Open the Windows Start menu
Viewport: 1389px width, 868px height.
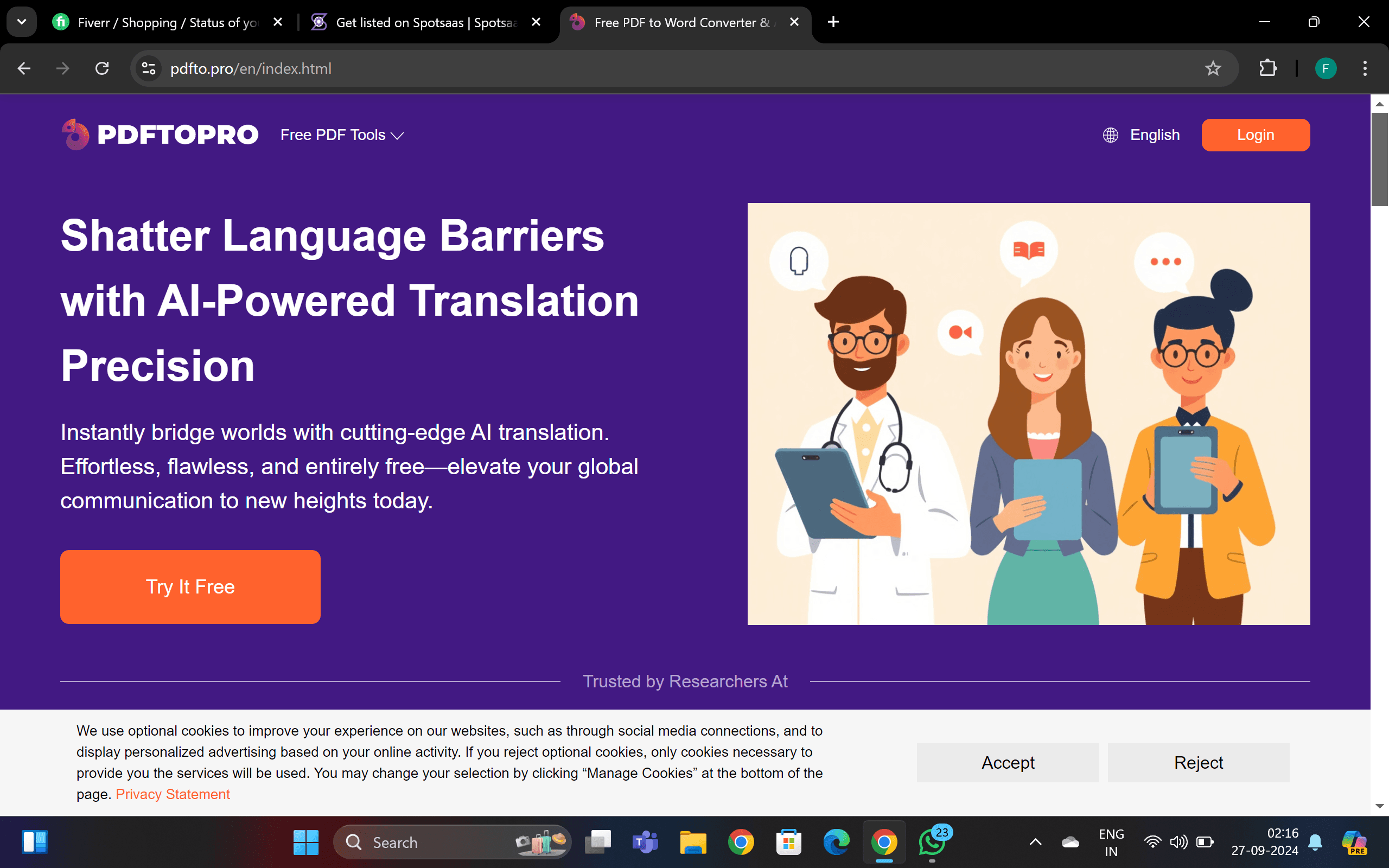[306, 842]
